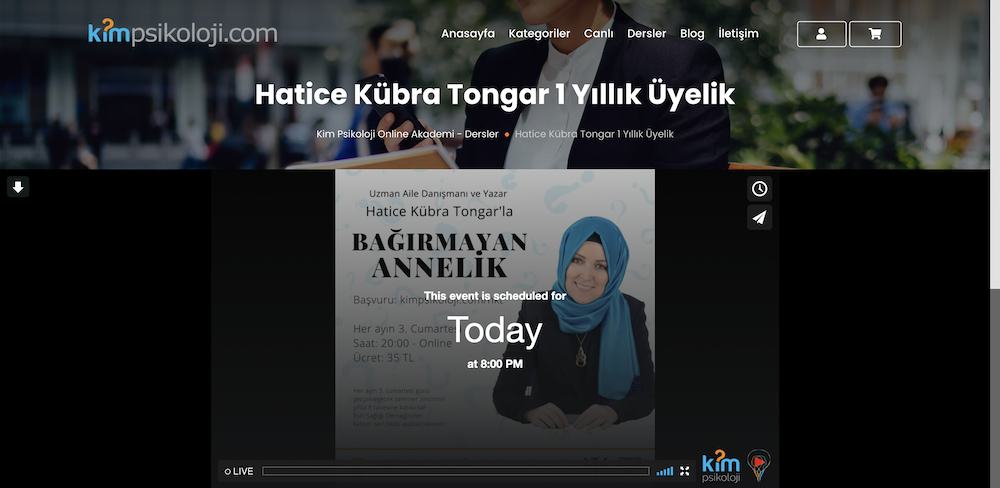Viewport: 1000px width, 488px height.
Task: Navigate to Canlı page
Action: (598, 33)
